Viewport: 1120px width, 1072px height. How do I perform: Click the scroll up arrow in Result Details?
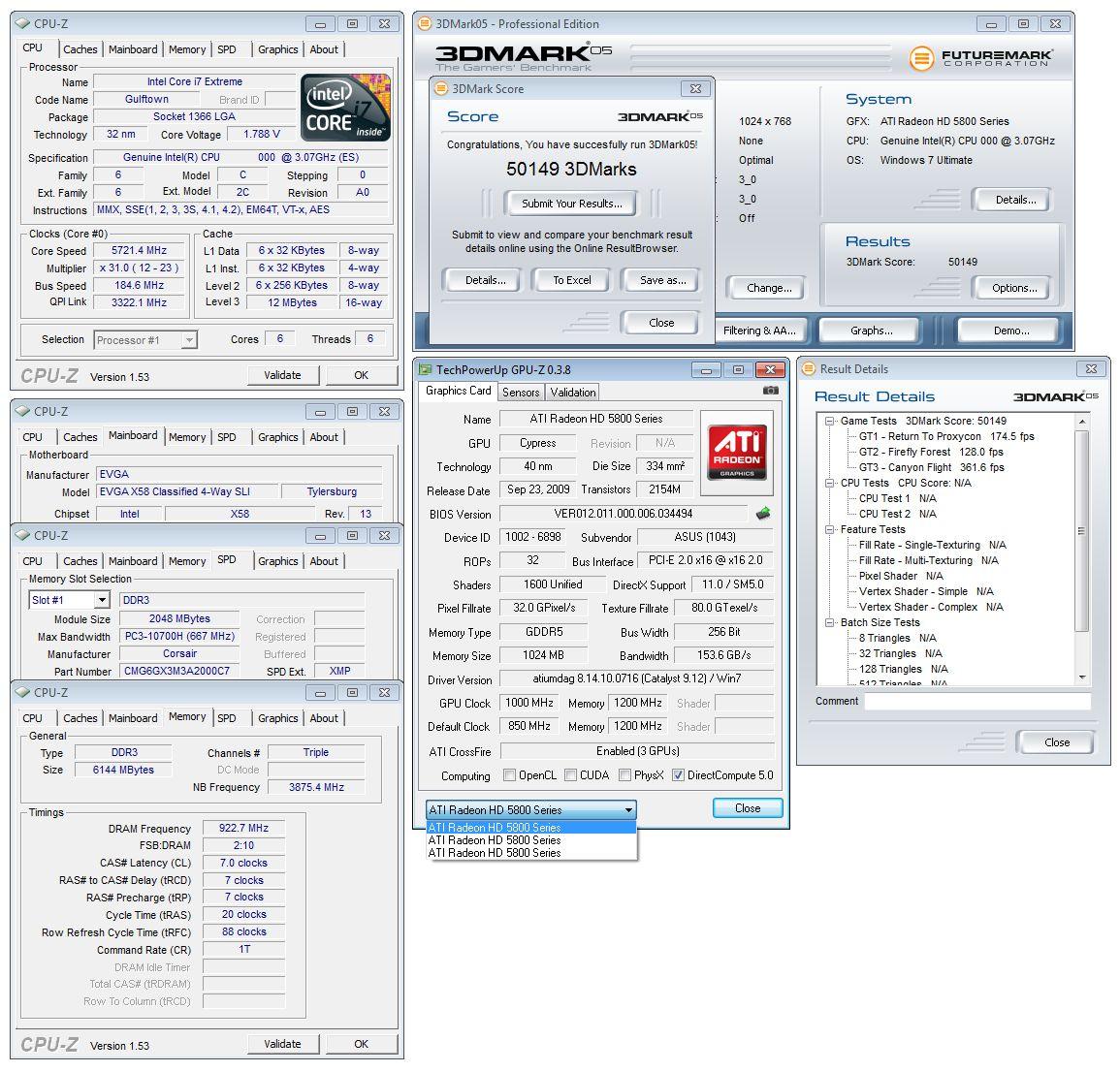(1081, 422)
